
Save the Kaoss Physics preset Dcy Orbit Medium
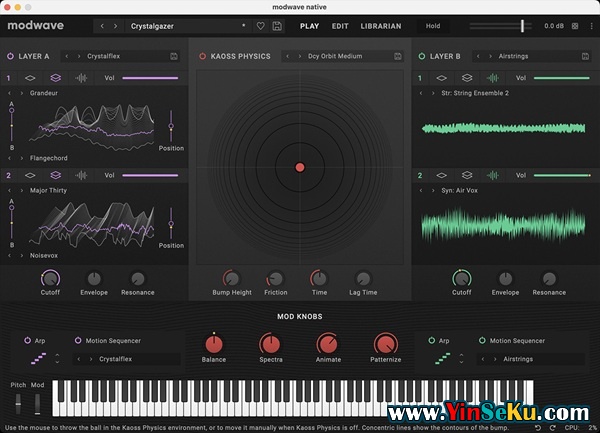[398, 56]
